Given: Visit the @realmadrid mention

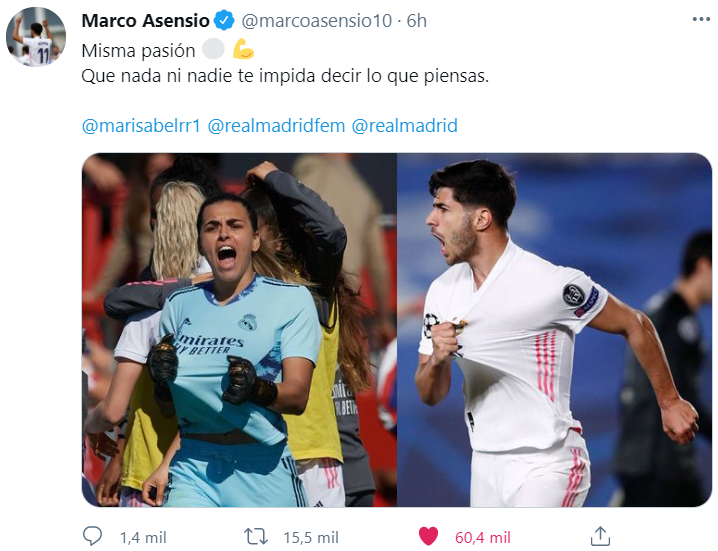Looking at the screenshot, I should pos(404,125).
